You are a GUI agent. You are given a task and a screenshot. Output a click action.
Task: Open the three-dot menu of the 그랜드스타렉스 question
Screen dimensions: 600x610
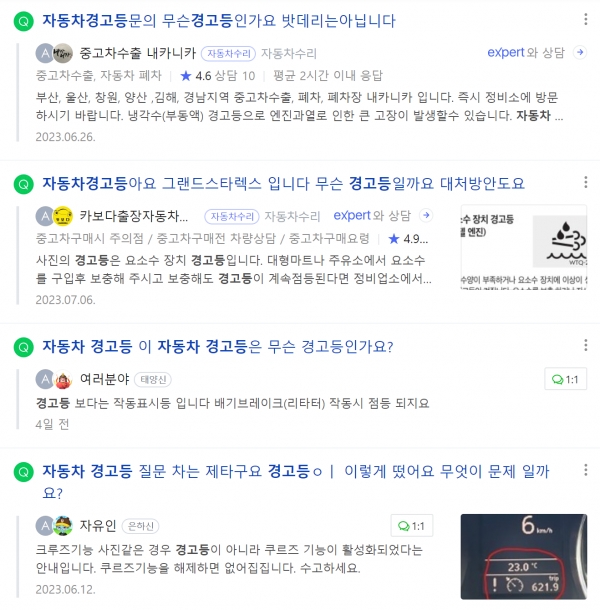586,182
